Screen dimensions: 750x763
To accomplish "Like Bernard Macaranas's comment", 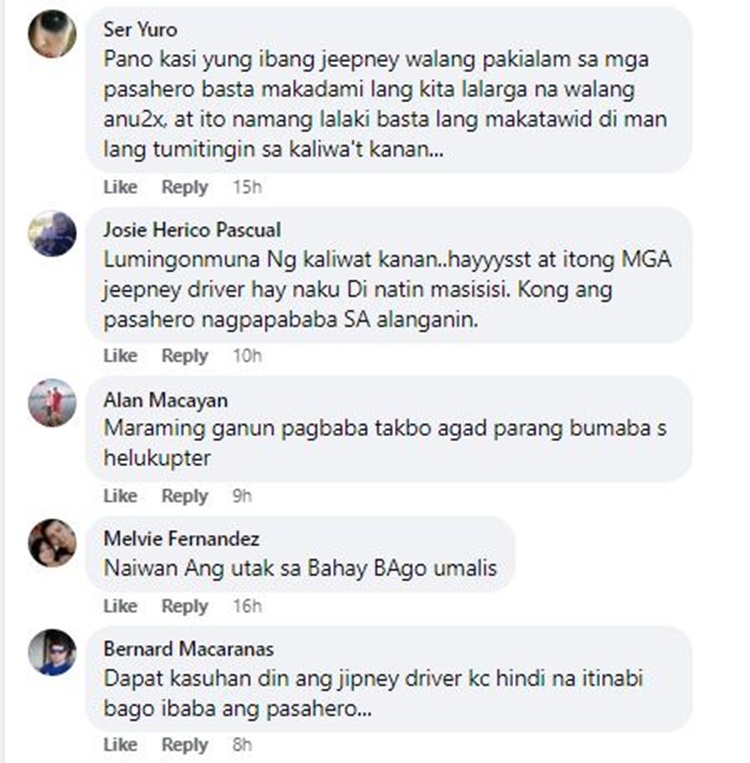I will click(120, 745).
